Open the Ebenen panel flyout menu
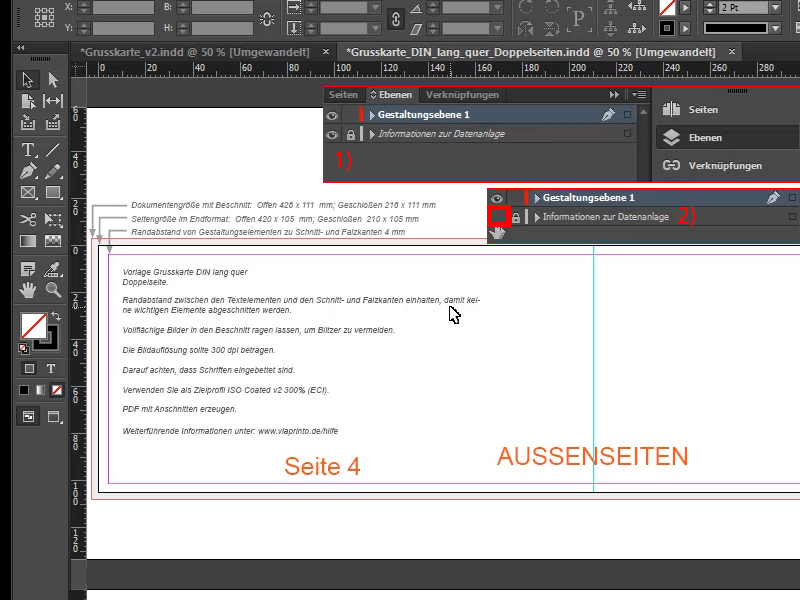Viewport: 800px width, 600px height. tap(639, 94)
